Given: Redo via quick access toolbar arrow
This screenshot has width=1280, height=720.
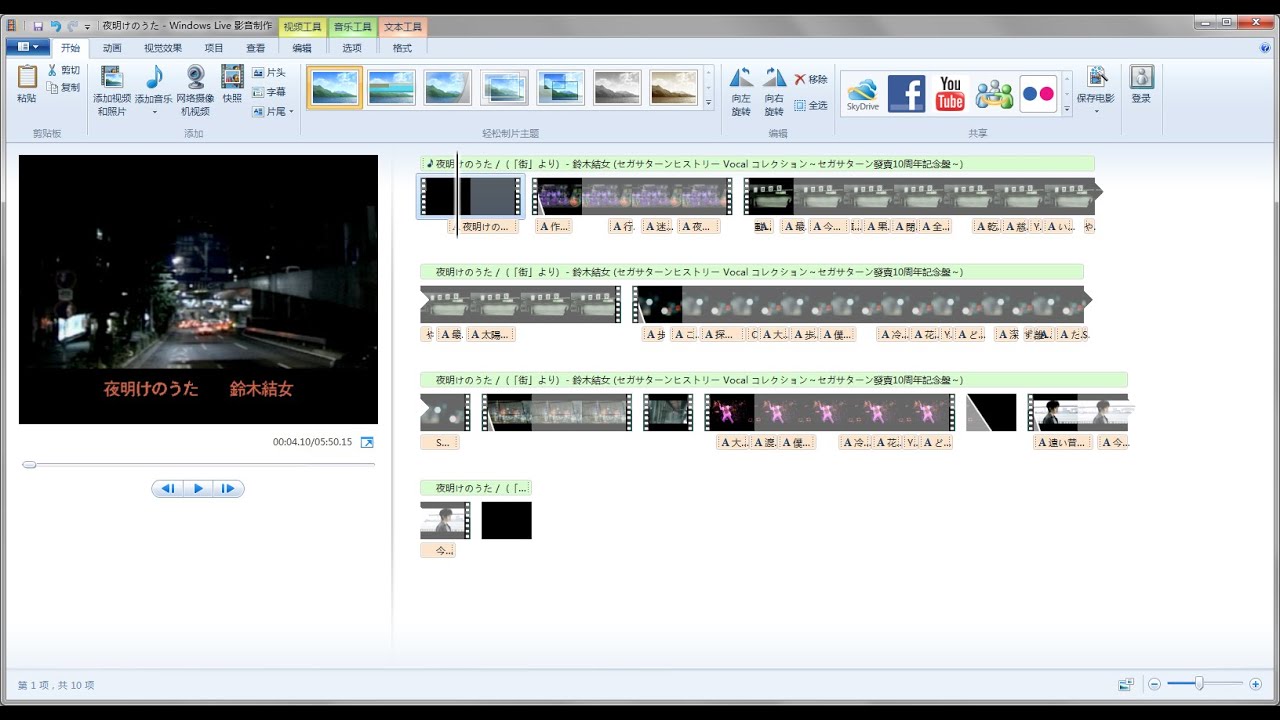Looking at the screenshot, I should pos(72,25).
